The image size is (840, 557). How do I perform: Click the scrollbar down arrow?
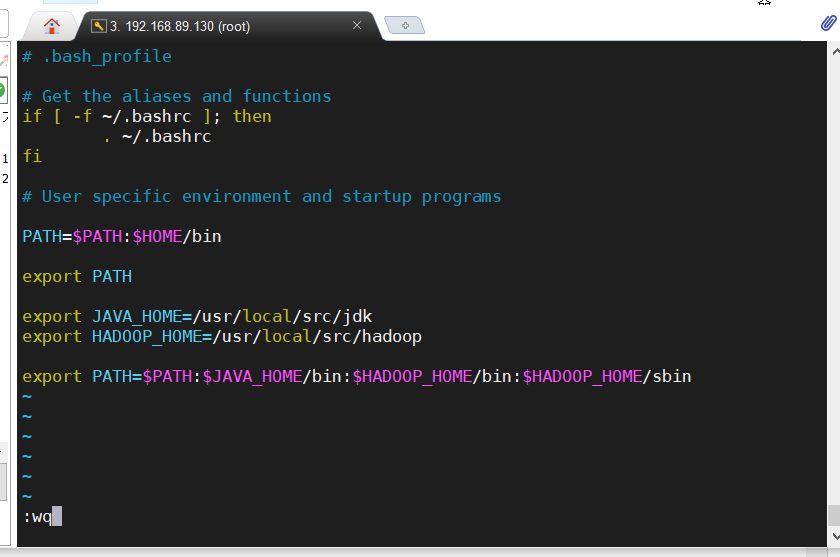tap(835, 536)
